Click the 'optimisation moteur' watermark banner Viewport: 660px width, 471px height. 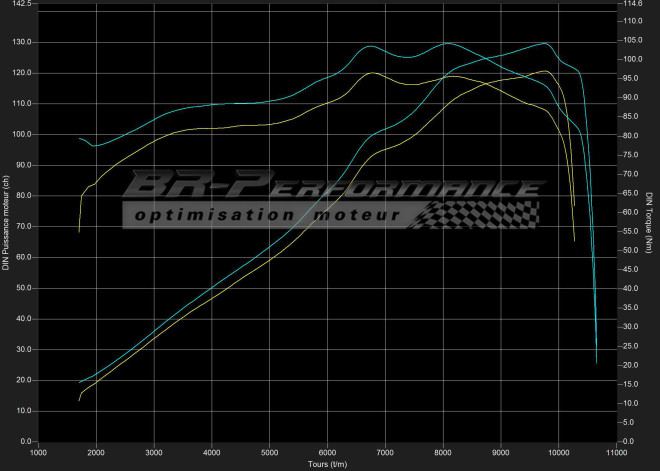tap(267, 215)
